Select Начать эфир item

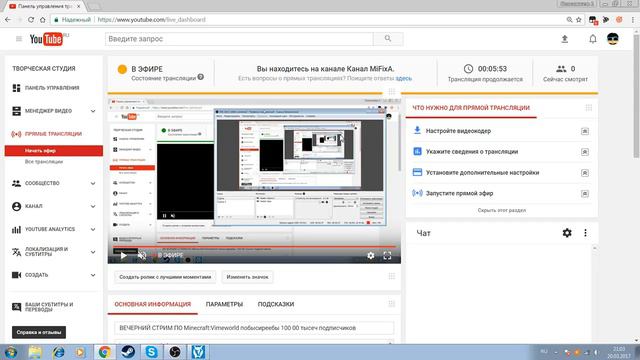tap(54, 151)
